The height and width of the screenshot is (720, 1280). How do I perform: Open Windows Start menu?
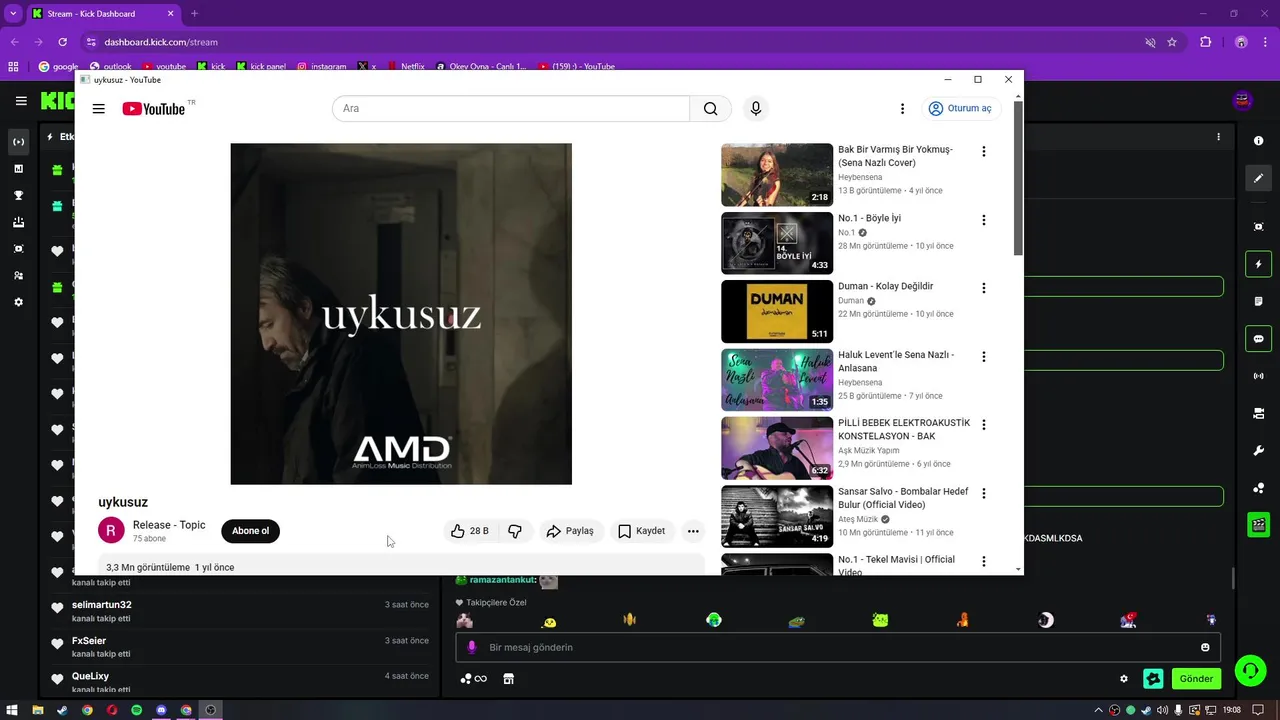click(13, 710)
